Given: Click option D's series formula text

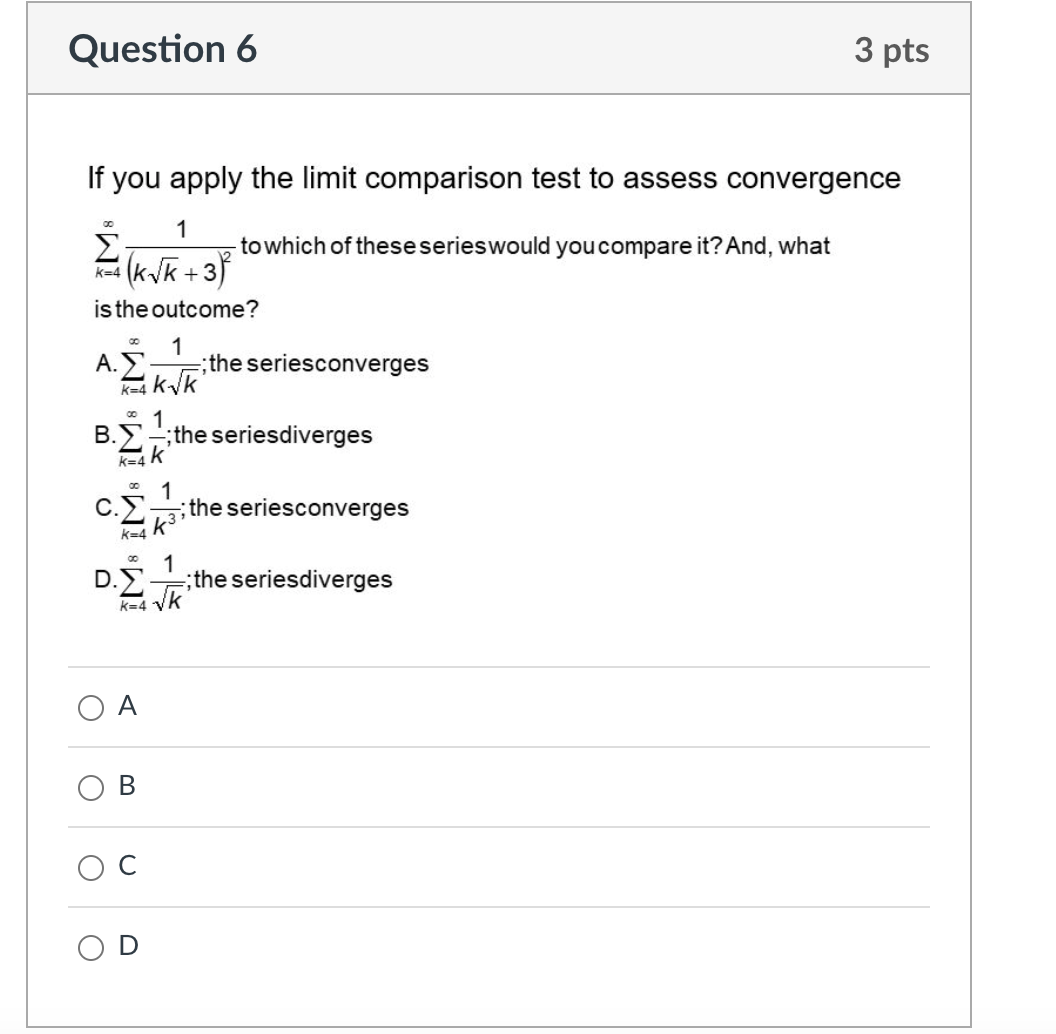Looking at the screenshot, I should [x=240, y=578].
